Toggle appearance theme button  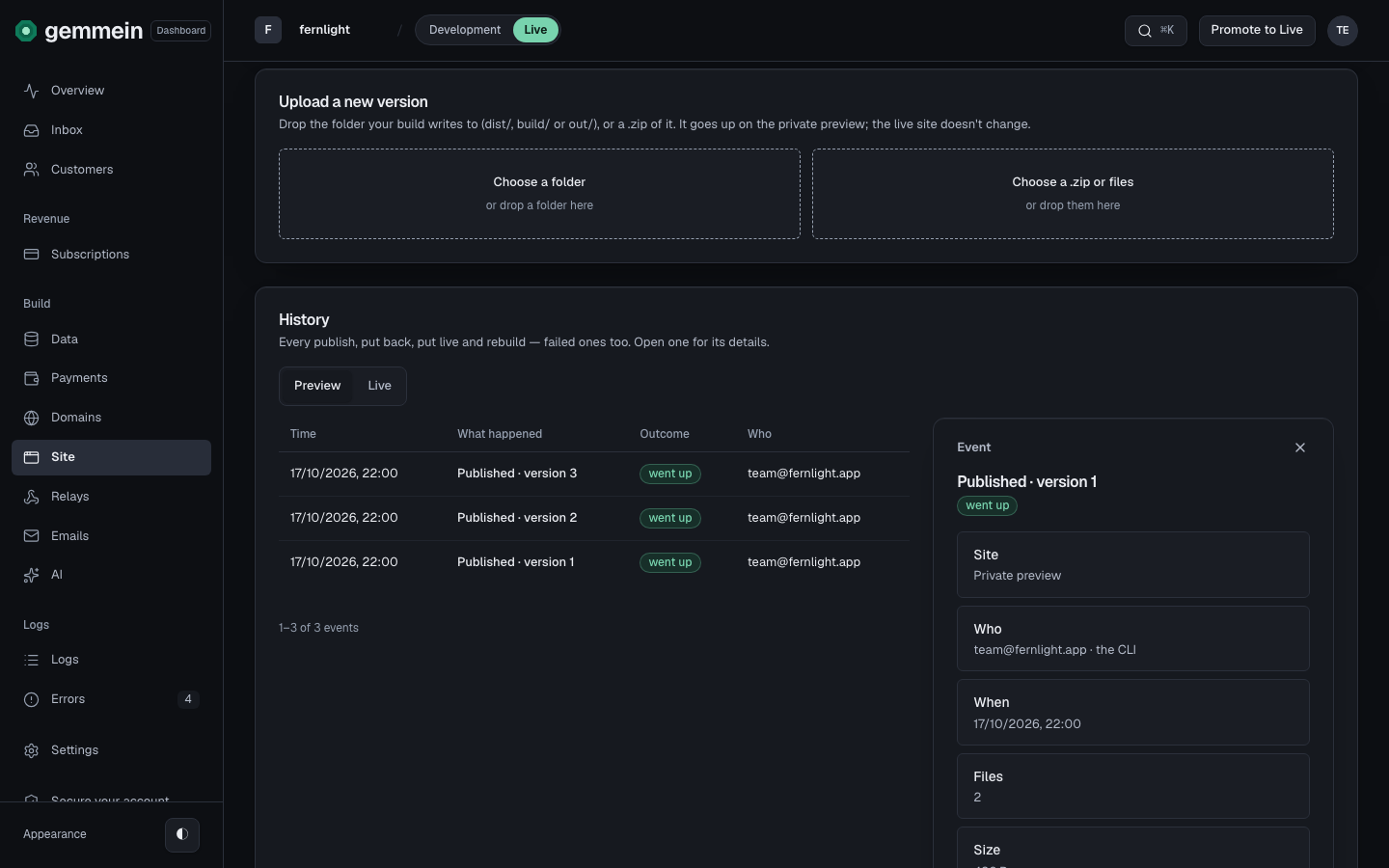(182, 834)
